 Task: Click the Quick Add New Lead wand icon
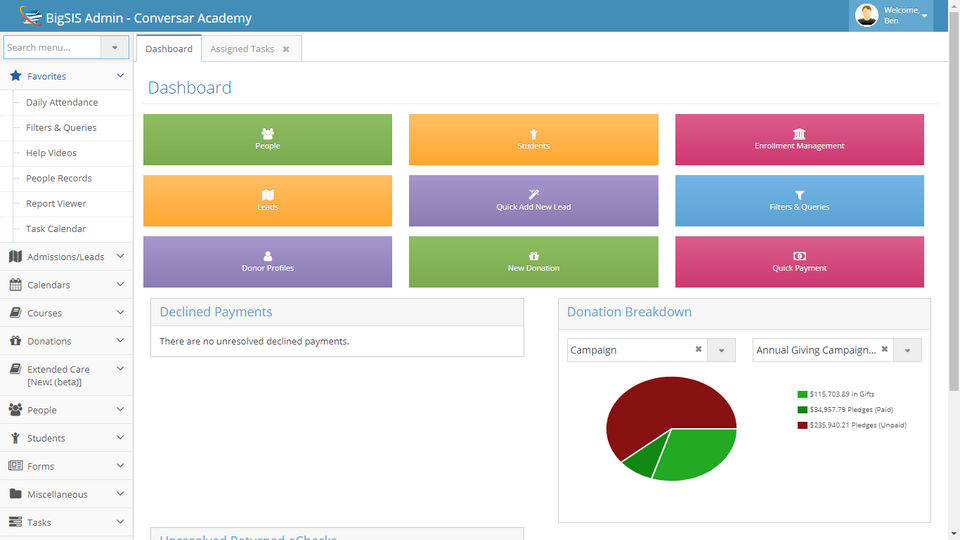click(533, 195)
